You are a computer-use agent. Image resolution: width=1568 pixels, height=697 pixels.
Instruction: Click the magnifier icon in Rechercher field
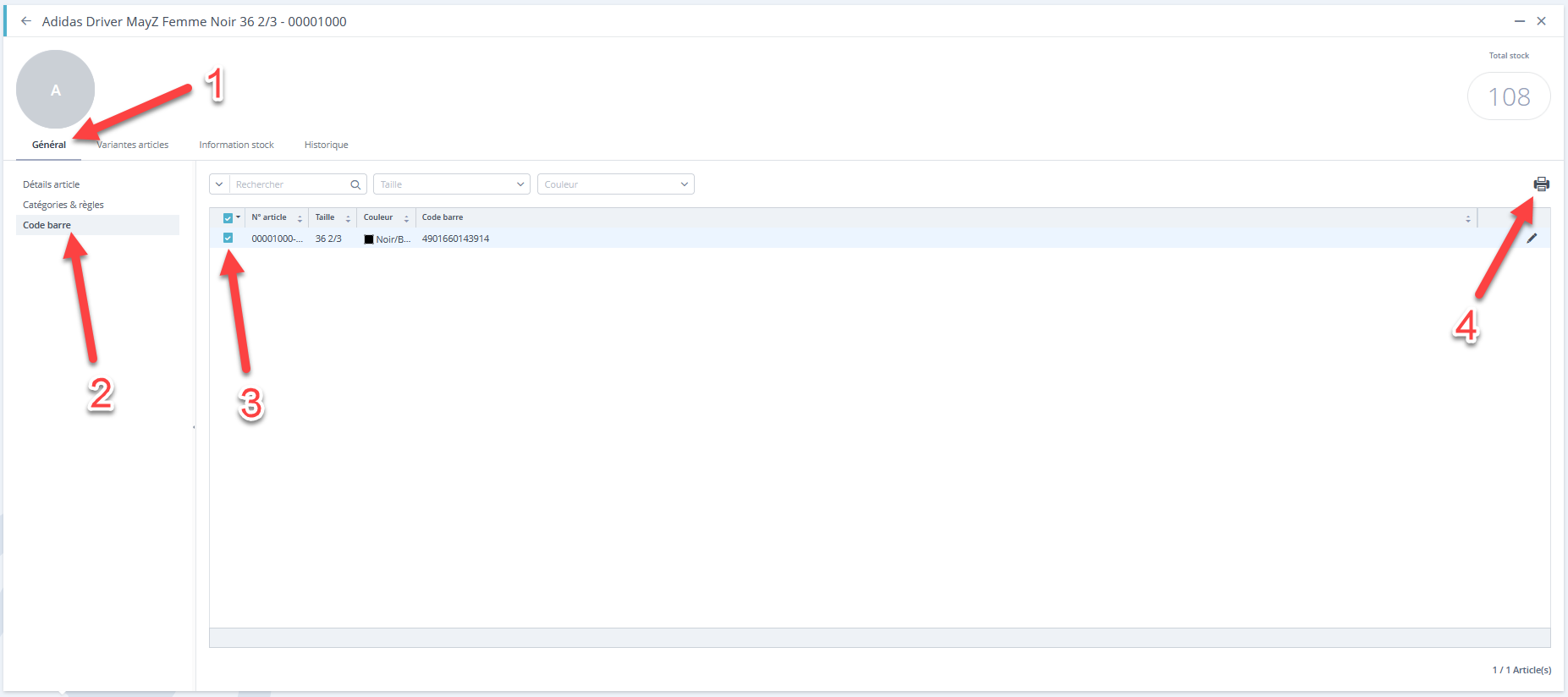[355, 184]
